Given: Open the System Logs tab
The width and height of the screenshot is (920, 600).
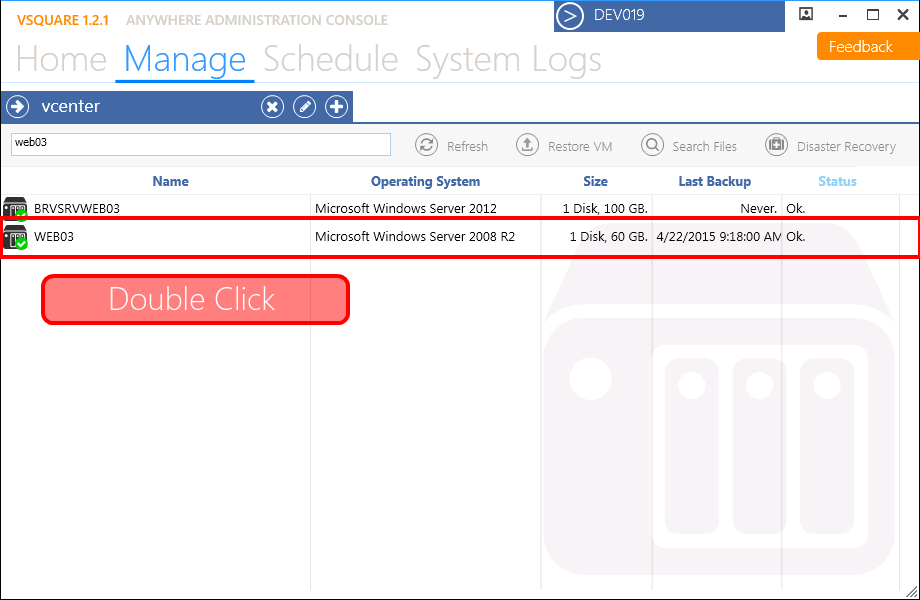Looking at the screenshot, I should click(508, 59).
